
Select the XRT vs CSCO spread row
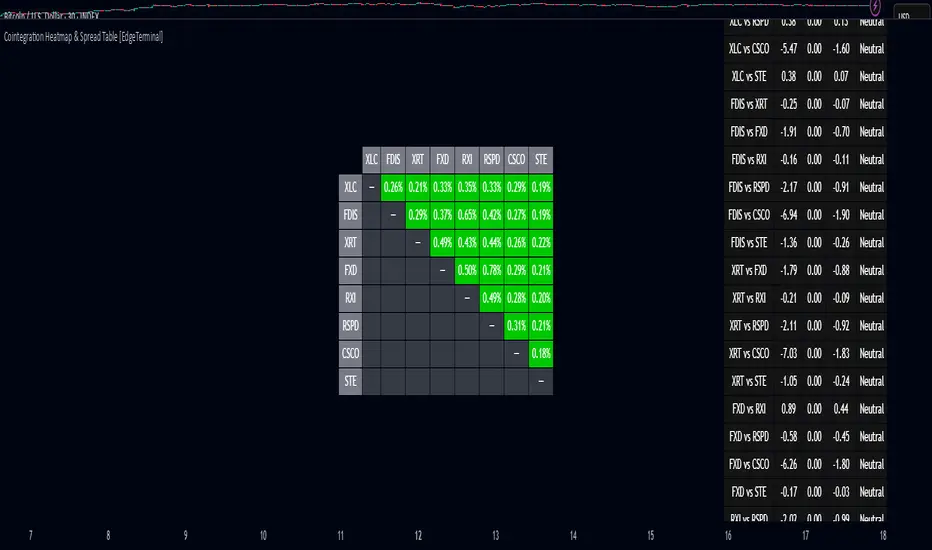tap(750, 353)
